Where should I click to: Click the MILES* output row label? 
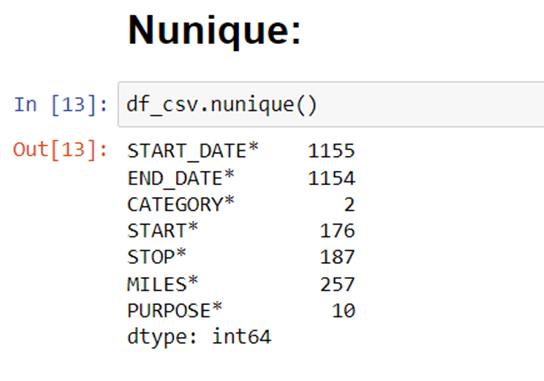click(163, 284)
